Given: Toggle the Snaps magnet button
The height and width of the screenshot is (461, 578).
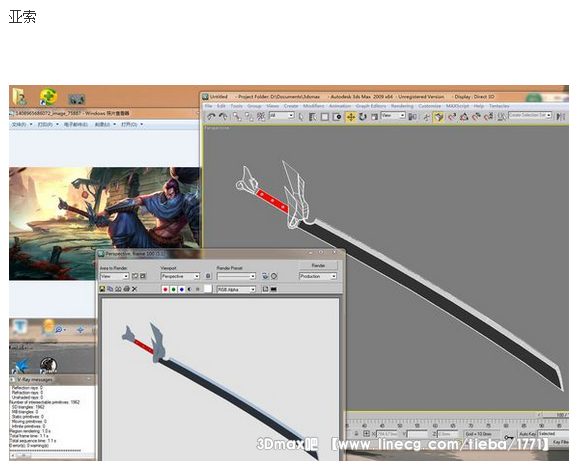Looking at the screenshot, I should click(452, 117).
